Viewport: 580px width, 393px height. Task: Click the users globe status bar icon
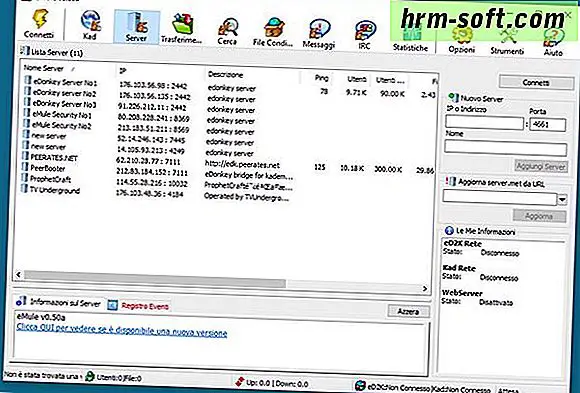(x=90, y=376)
